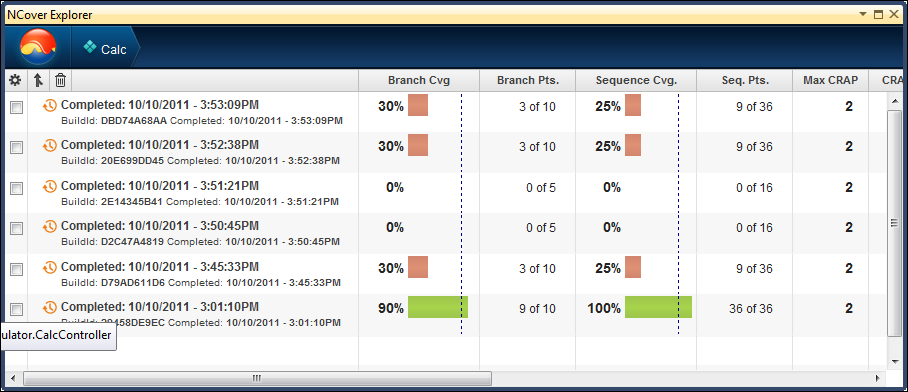The image size is (908, 392).
Task: Sort by the Max CRAP column header
Action: 830,80
